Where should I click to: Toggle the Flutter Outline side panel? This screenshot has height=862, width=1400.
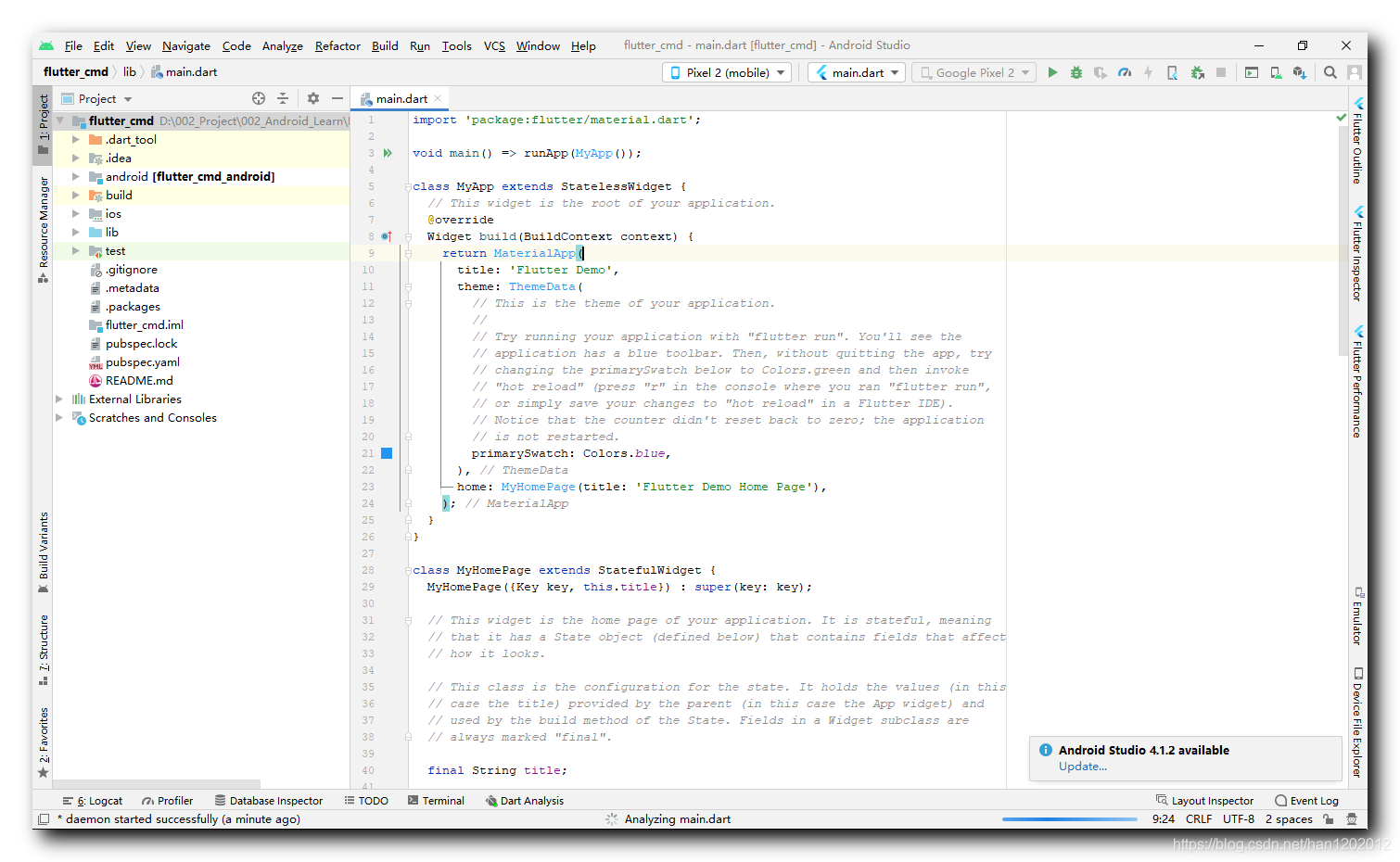[x=1357, y=141]
